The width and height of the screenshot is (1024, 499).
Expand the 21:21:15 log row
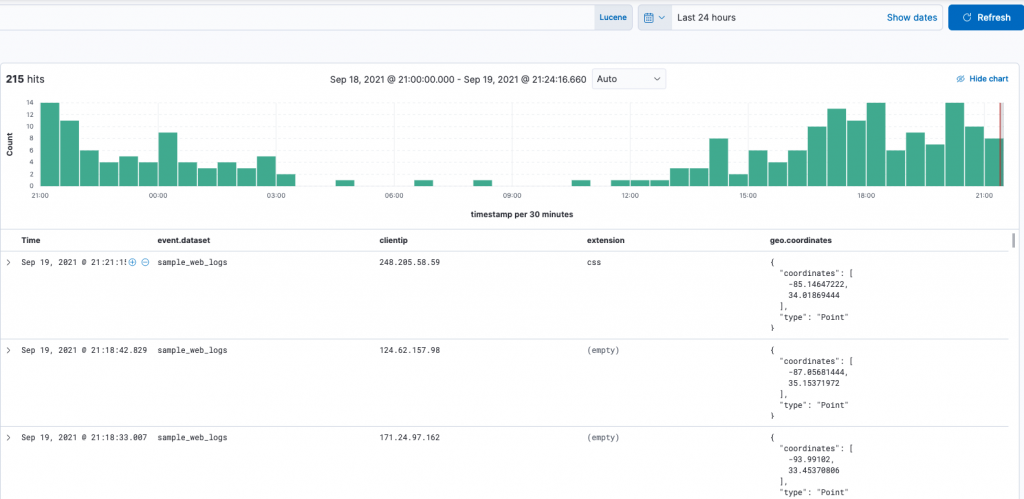point(8,262)
